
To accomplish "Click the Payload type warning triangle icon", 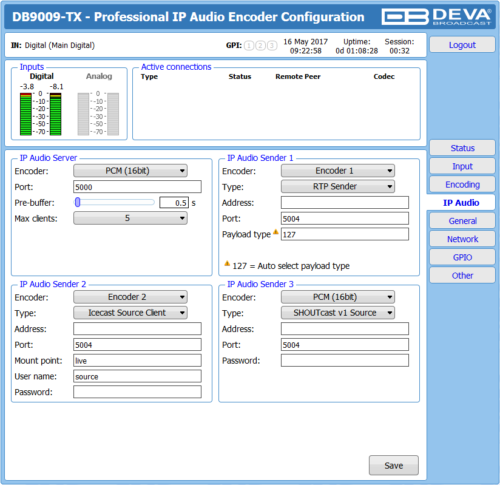I will (276, 232).
